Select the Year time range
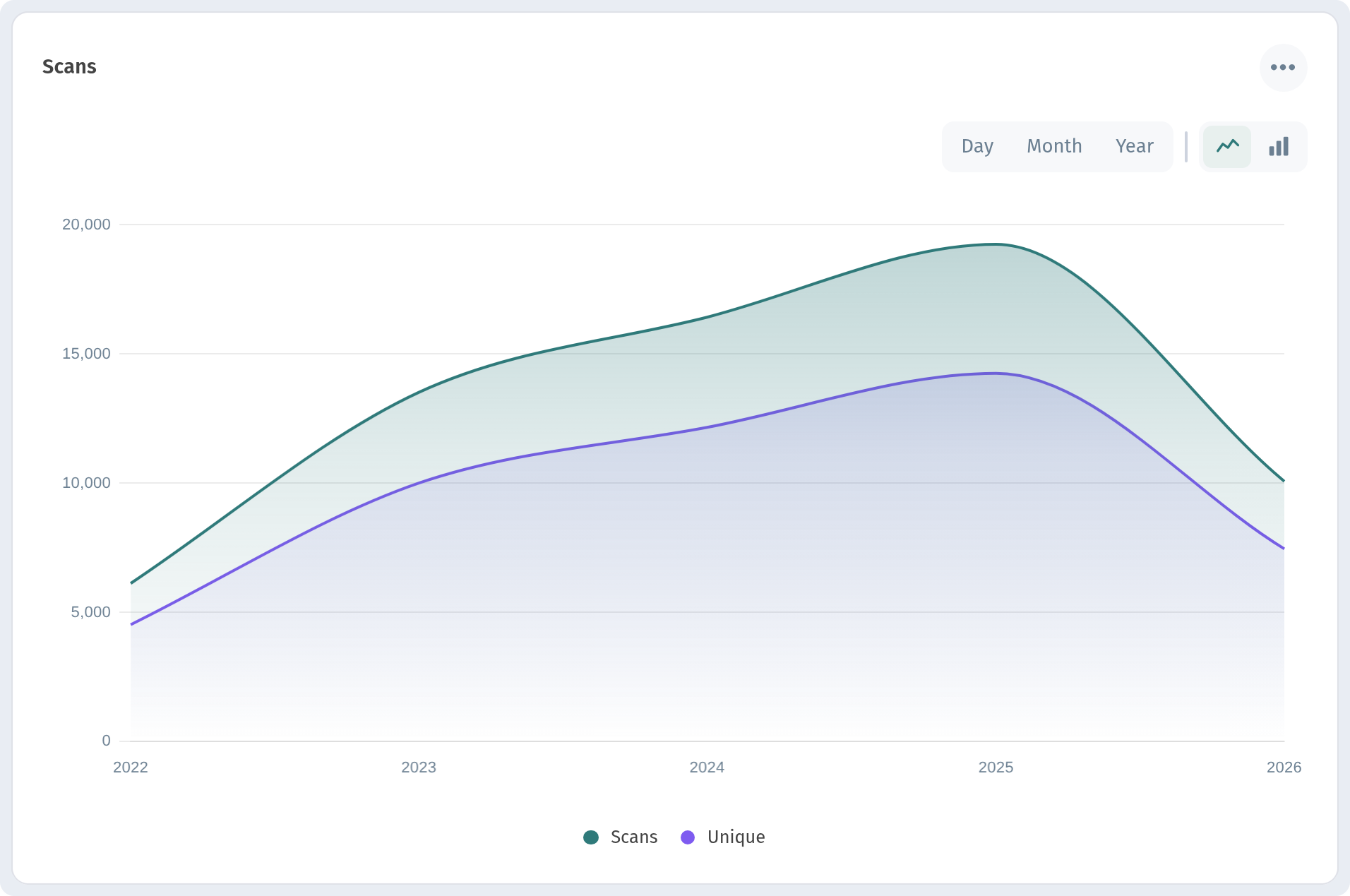The image size is (1350, 896). pos(1134,146)
